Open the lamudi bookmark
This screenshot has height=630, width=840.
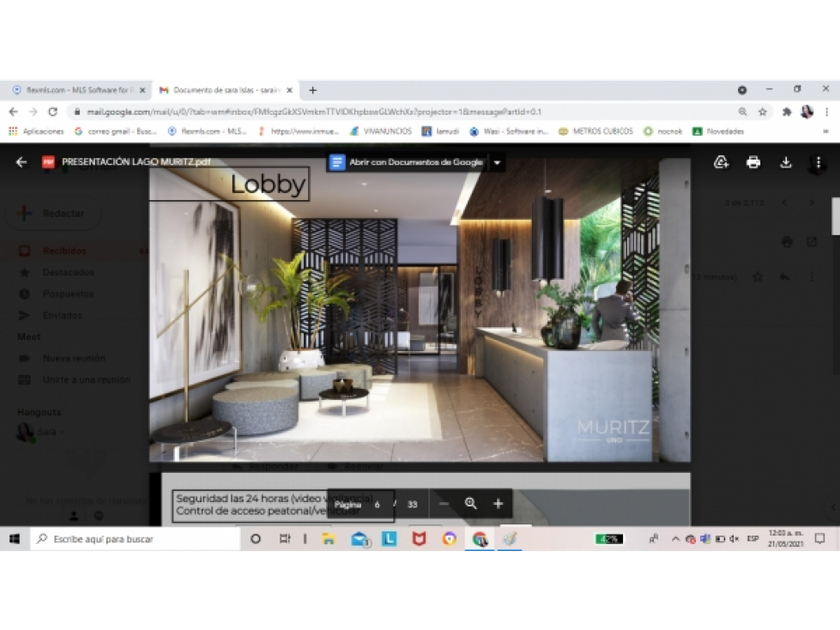[x=440, y=131]
